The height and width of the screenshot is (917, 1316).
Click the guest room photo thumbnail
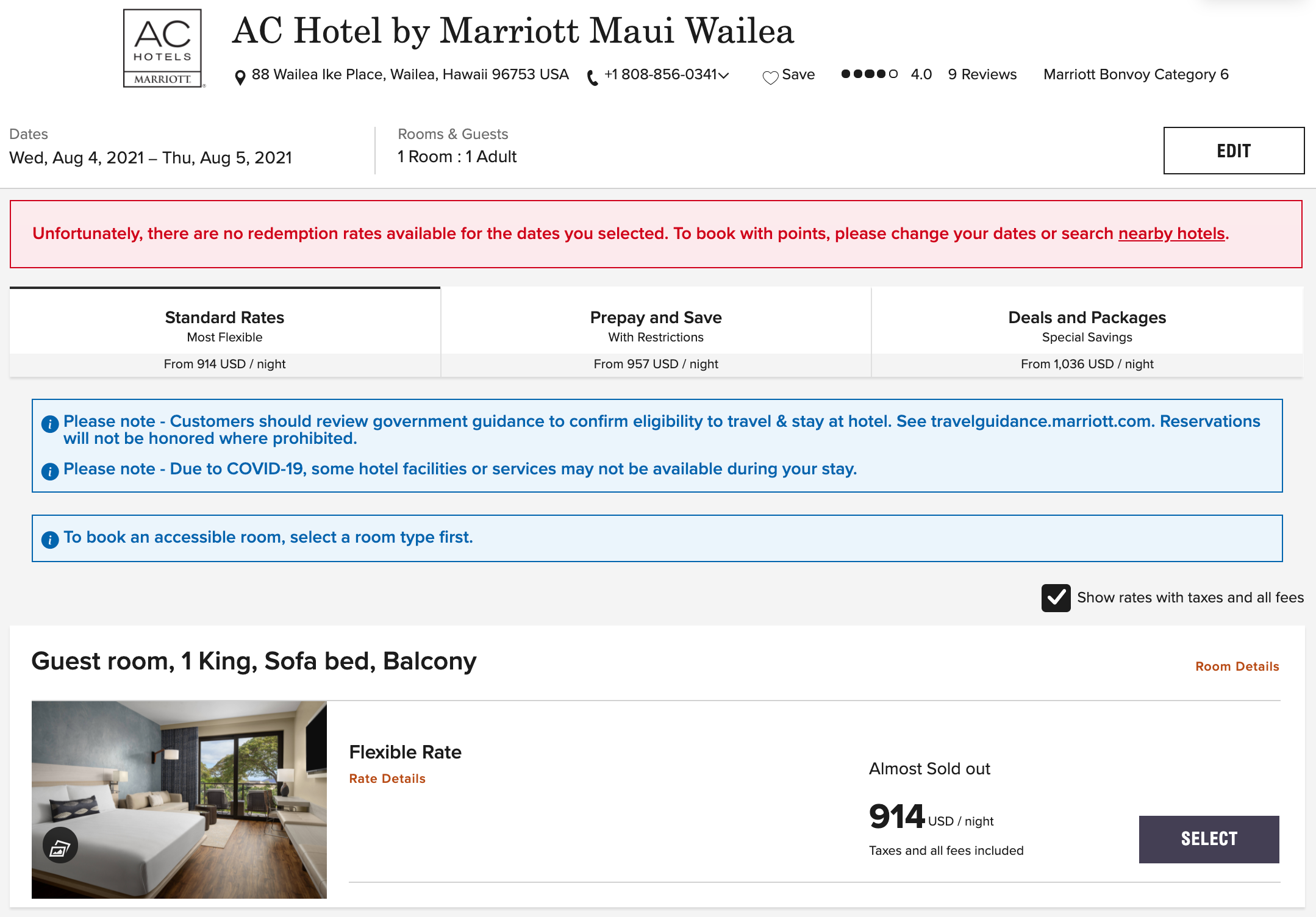click(x=179, y=799)
